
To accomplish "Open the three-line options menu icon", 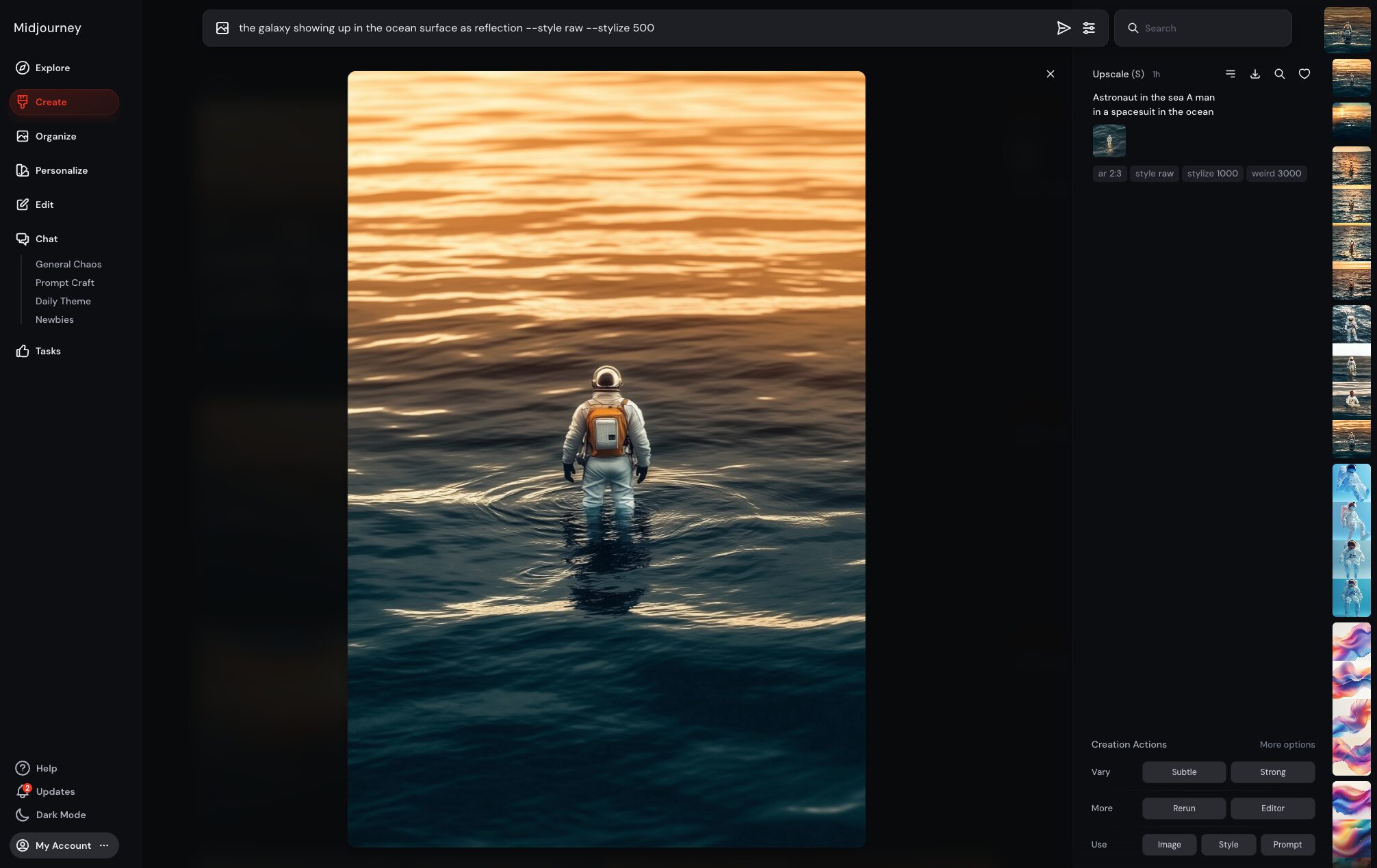I will [x=1230, y=74].
